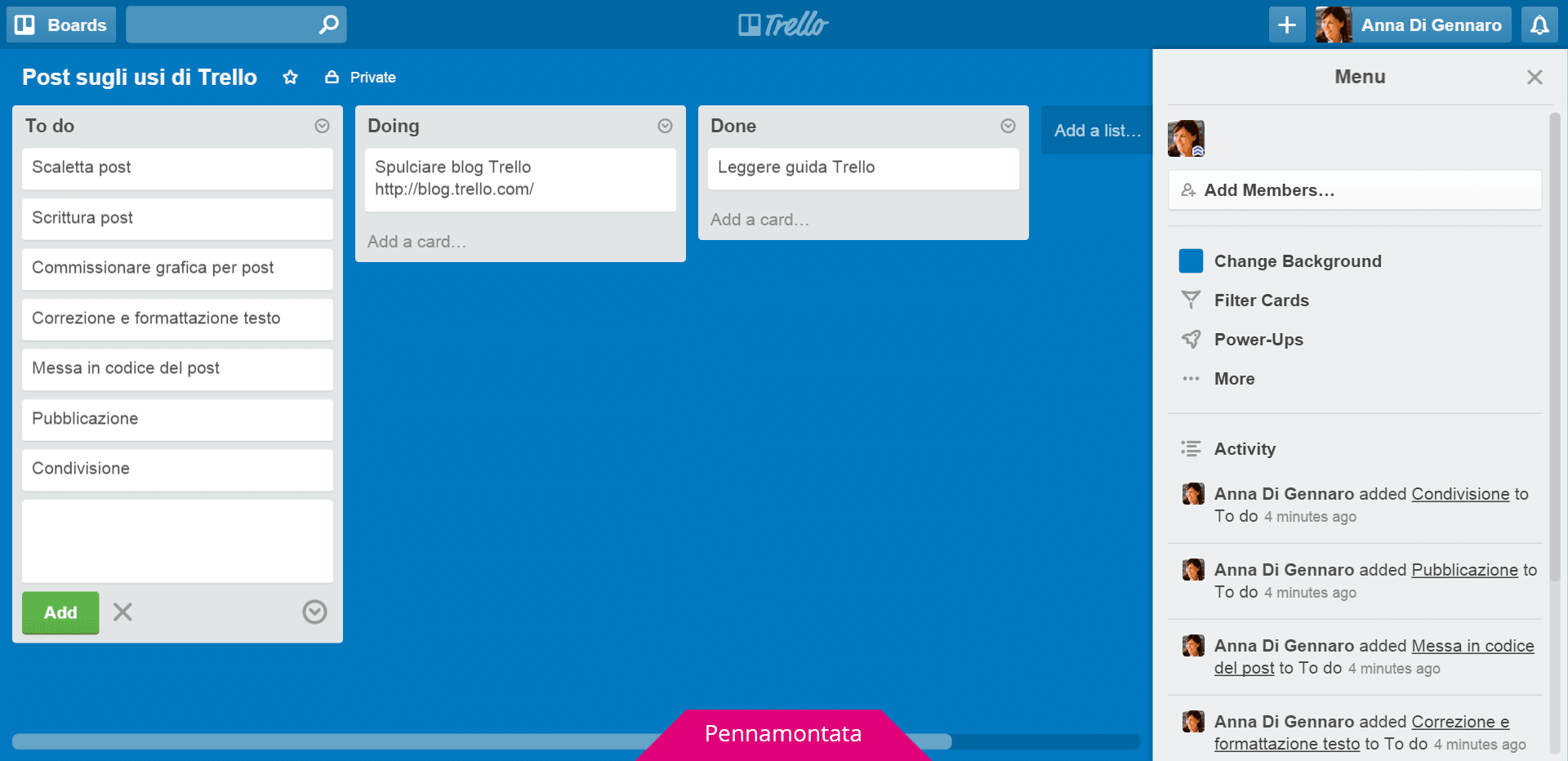
Task: Open Condivisione link in activity
Action: click(1460, 494)
